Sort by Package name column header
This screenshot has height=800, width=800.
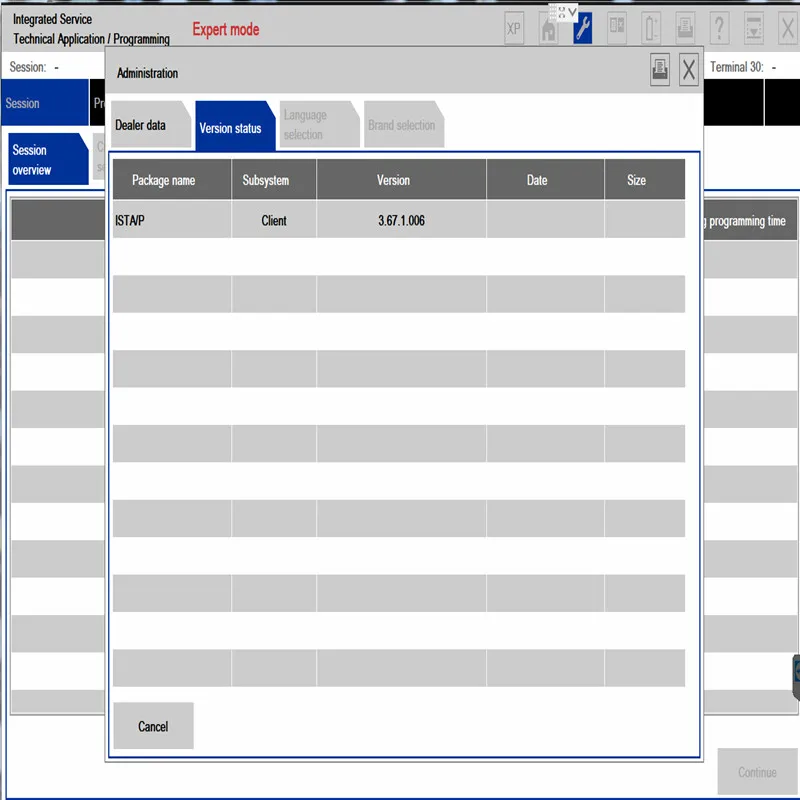(172, 180)
